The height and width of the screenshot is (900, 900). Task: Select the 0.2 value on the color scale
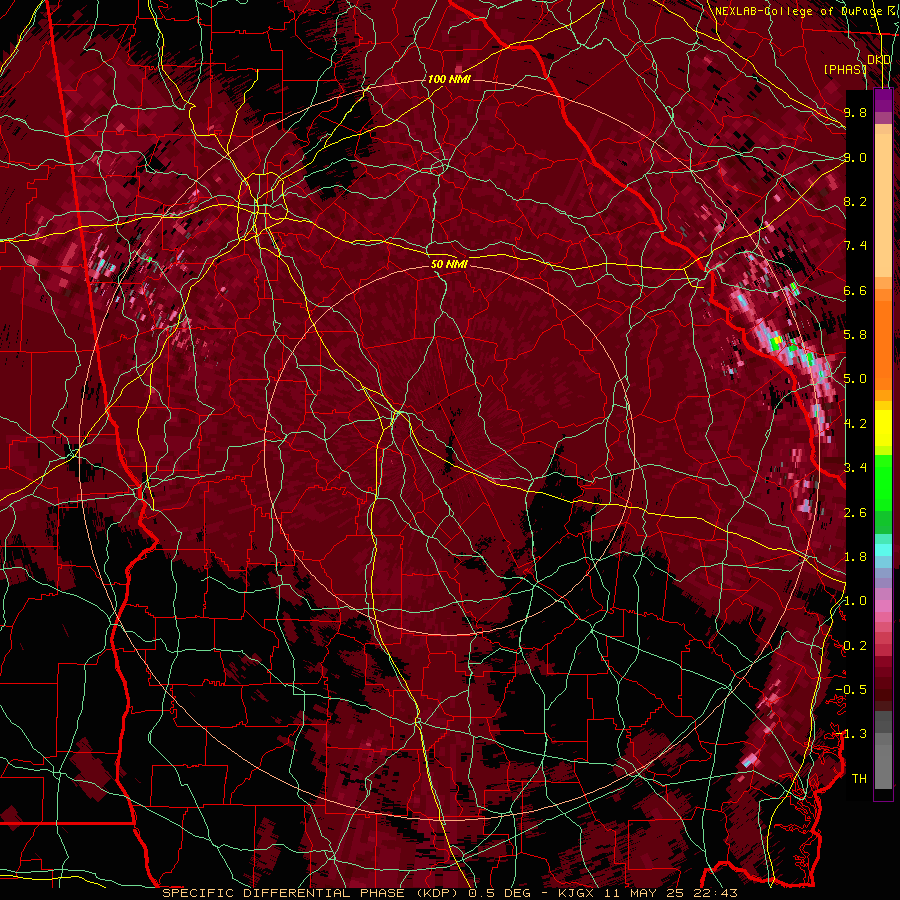(x=855, y=646)
